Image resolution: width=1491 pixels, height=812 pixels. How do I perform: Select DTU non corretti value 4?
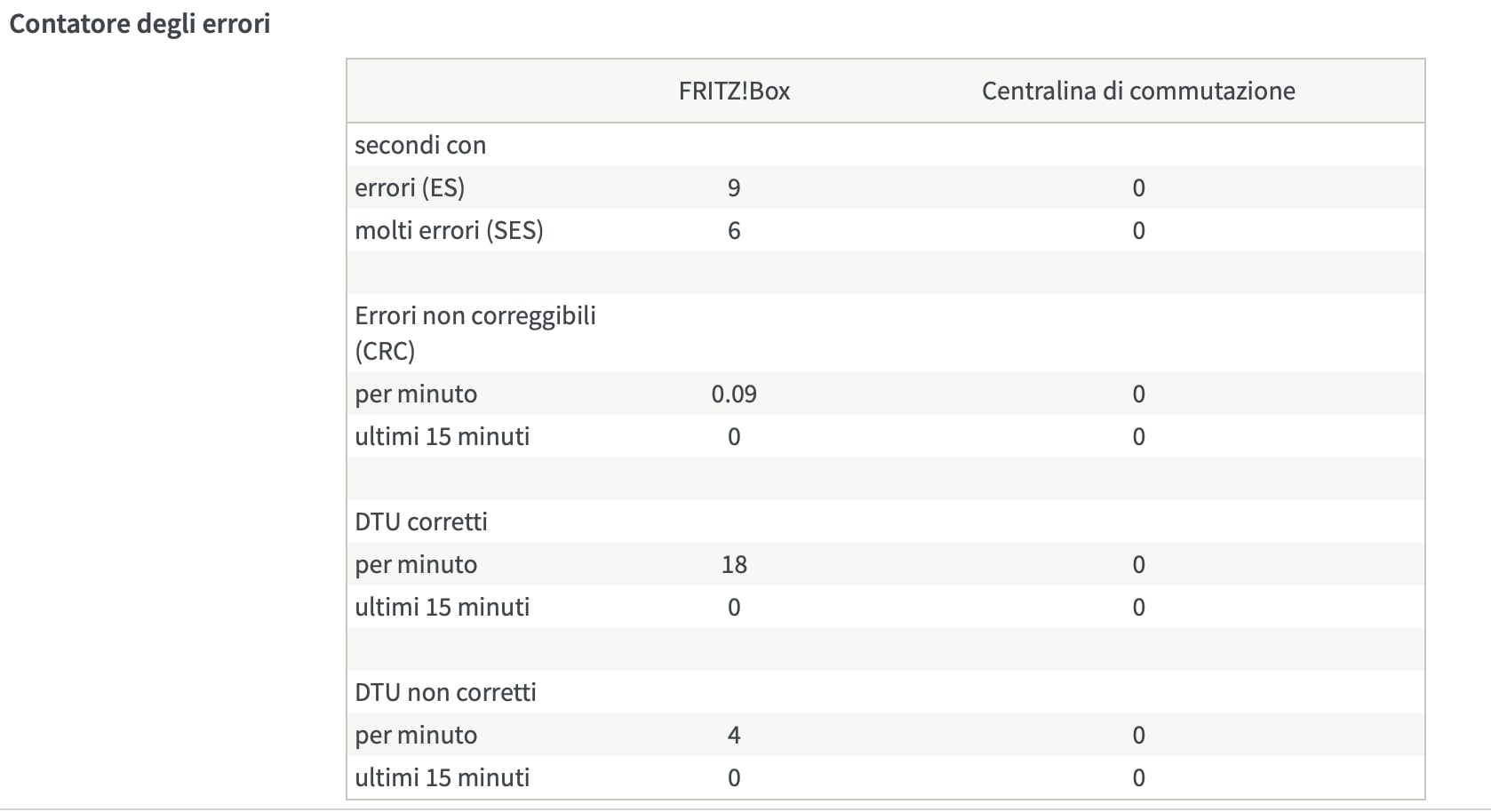[734, 735]
